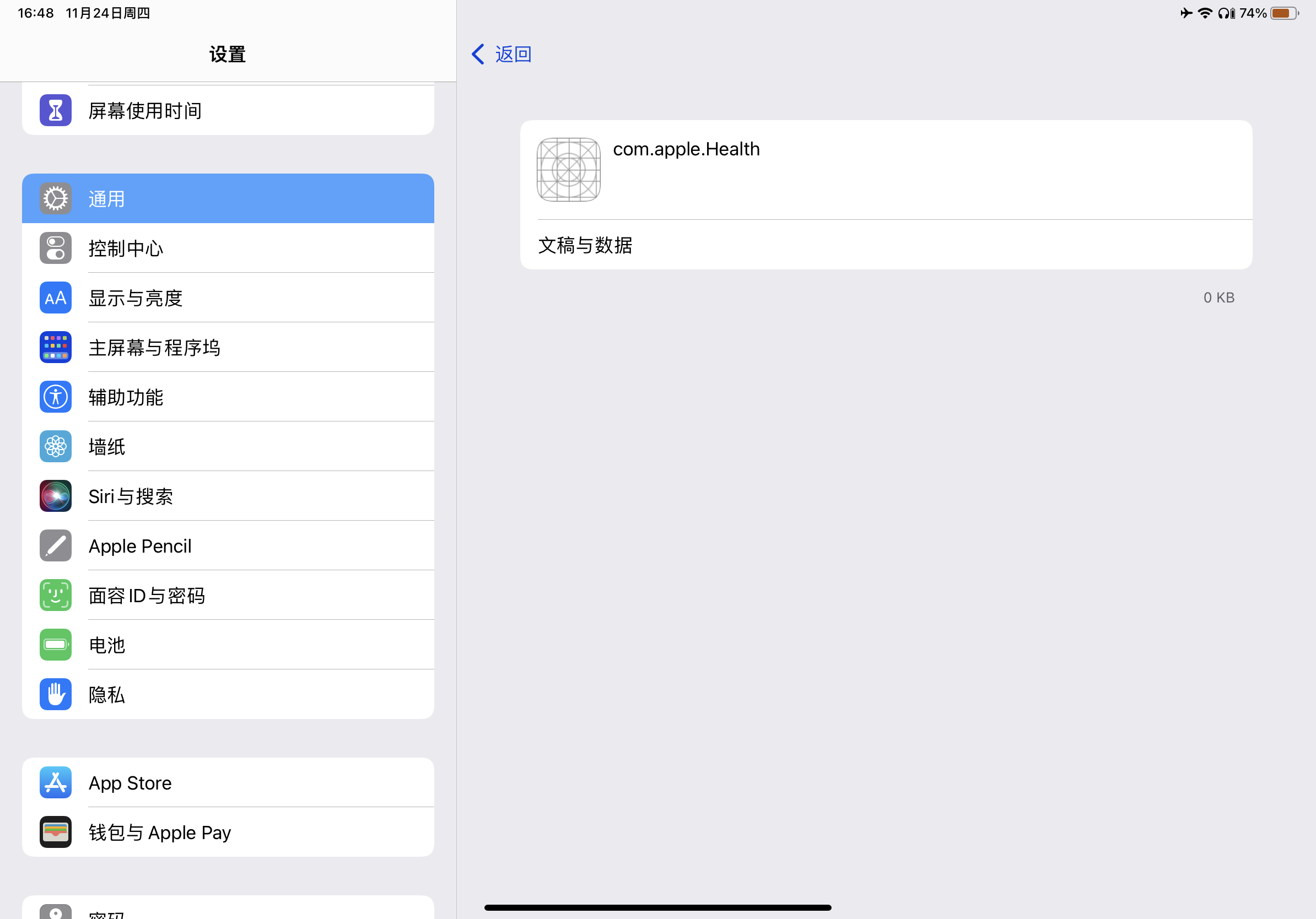
Task: Tap the home indicator bar
Action: pos(657,907)
